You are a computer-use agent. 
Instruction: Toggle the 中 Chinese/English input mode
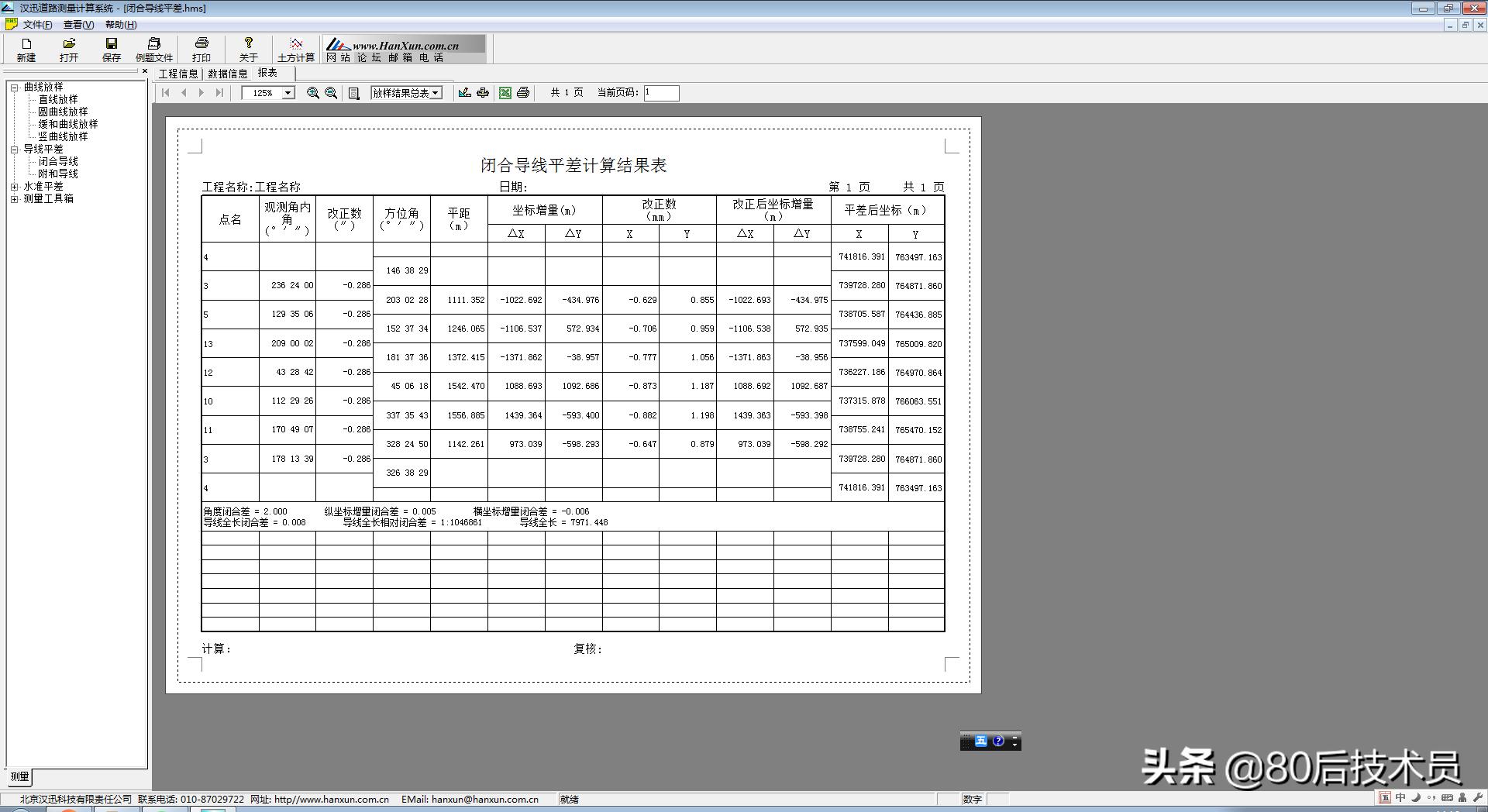pyautogui.click(x=1400, y=798)
